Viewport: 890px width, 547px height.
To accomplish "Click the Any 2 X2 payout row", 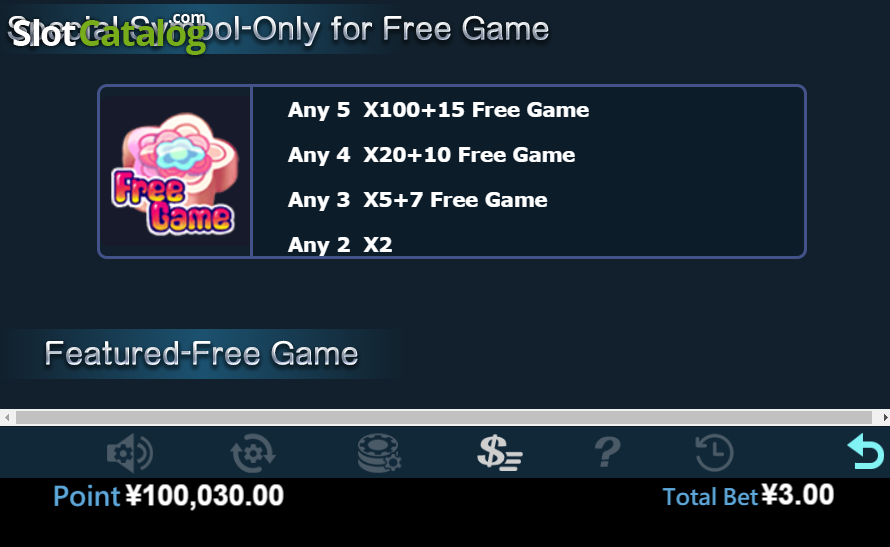I will click(x=339, y=245).
